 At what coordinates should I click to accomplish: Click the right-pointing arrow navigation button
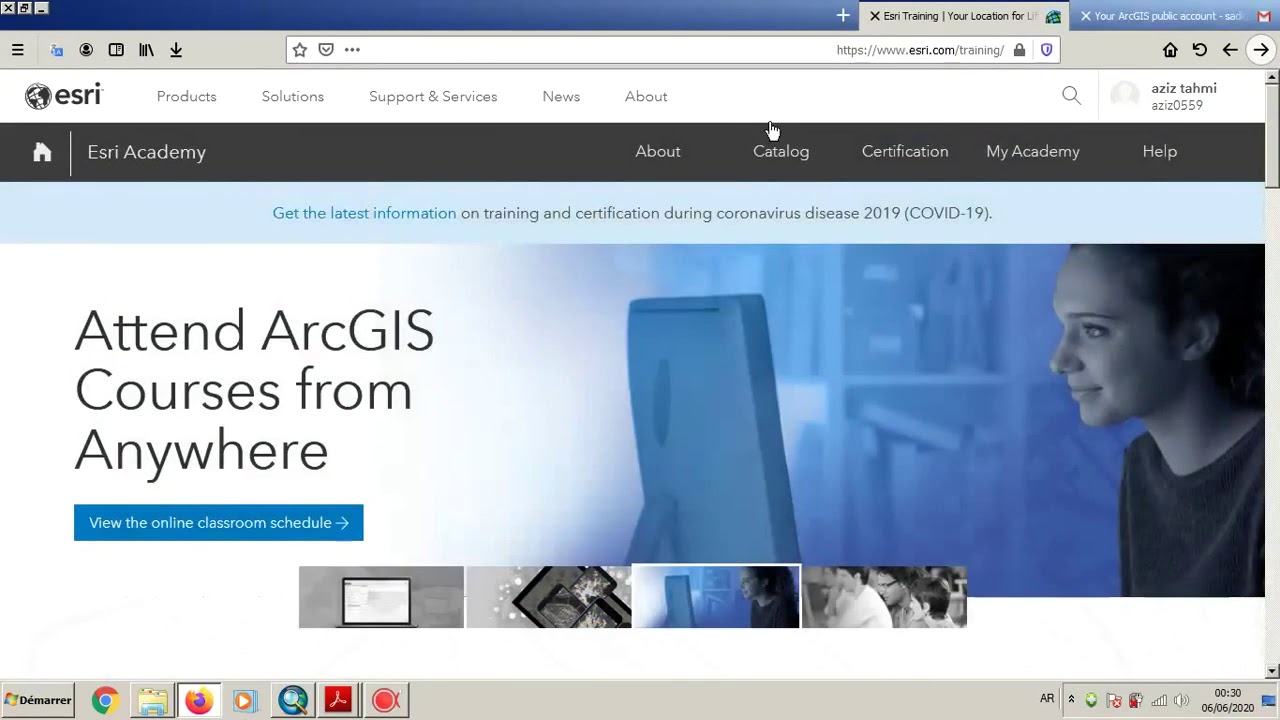tap(1261, 50)
